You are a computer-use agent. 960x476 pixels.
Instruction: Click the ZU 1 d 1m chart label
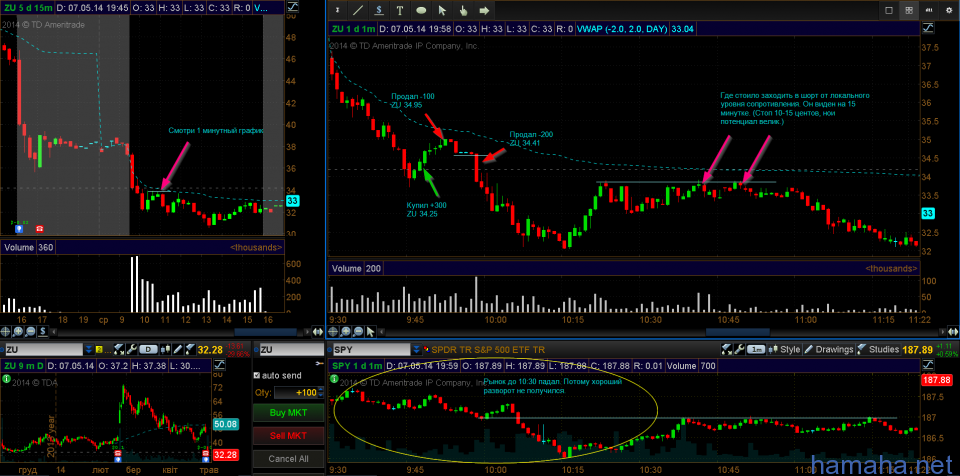[x=352, y=28]
